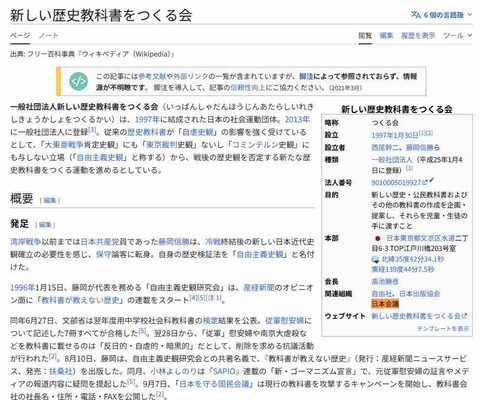480x400 pixels.
Task: Open the 外部リンク link in notice
Action: pyautogui.click(x=190, y=76)
